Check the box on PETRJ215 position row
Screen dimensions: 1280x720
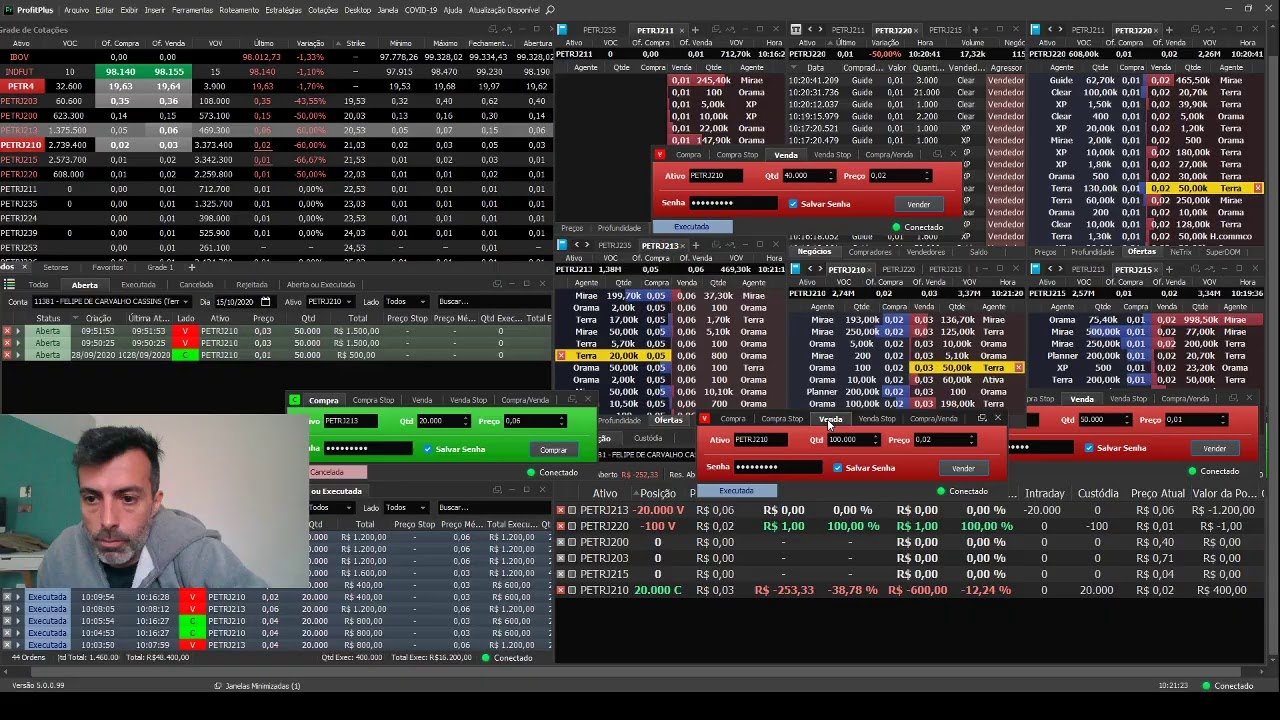click(572, 574)
